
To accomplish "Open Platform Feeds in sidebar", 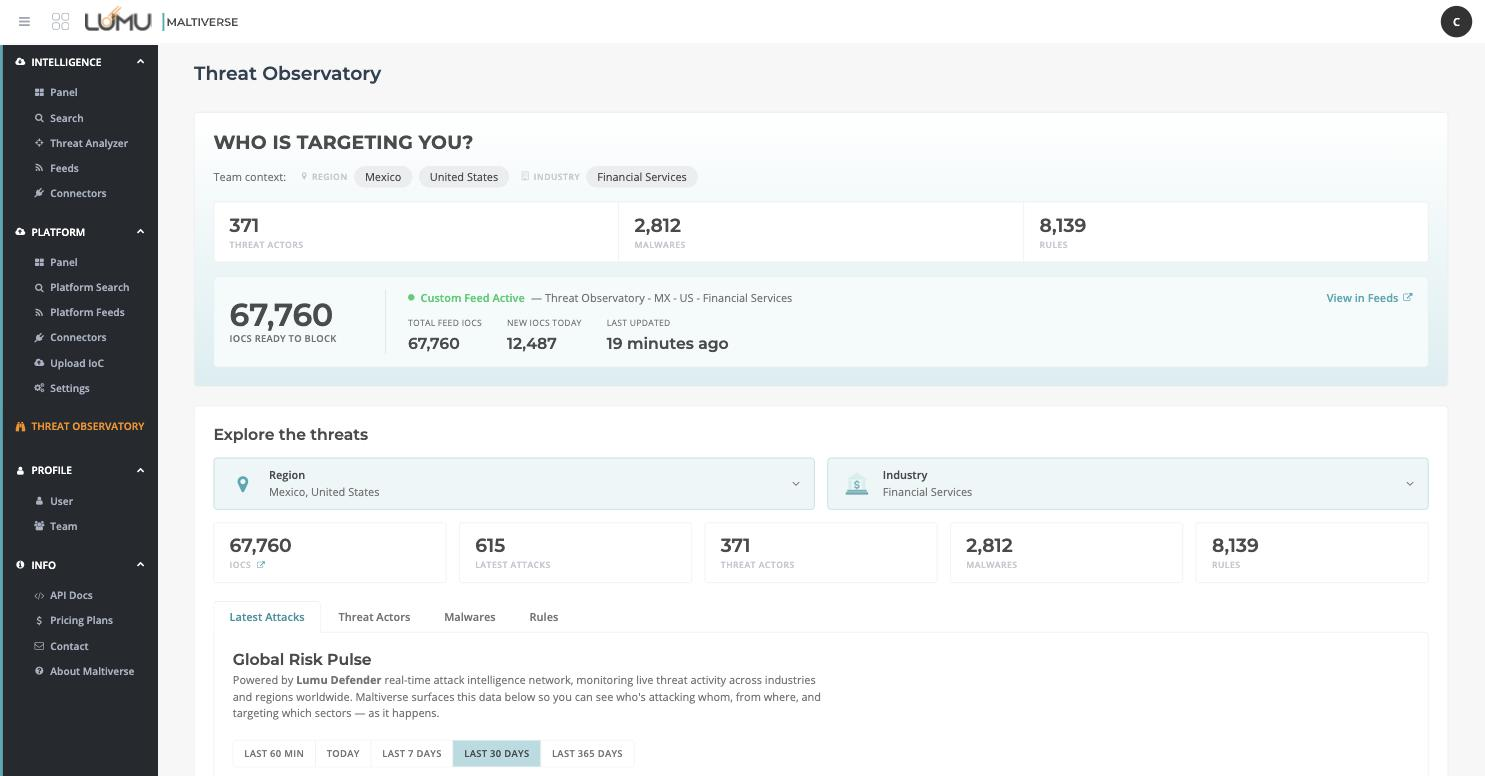I will pyautogui.click(x=87, y=312).
